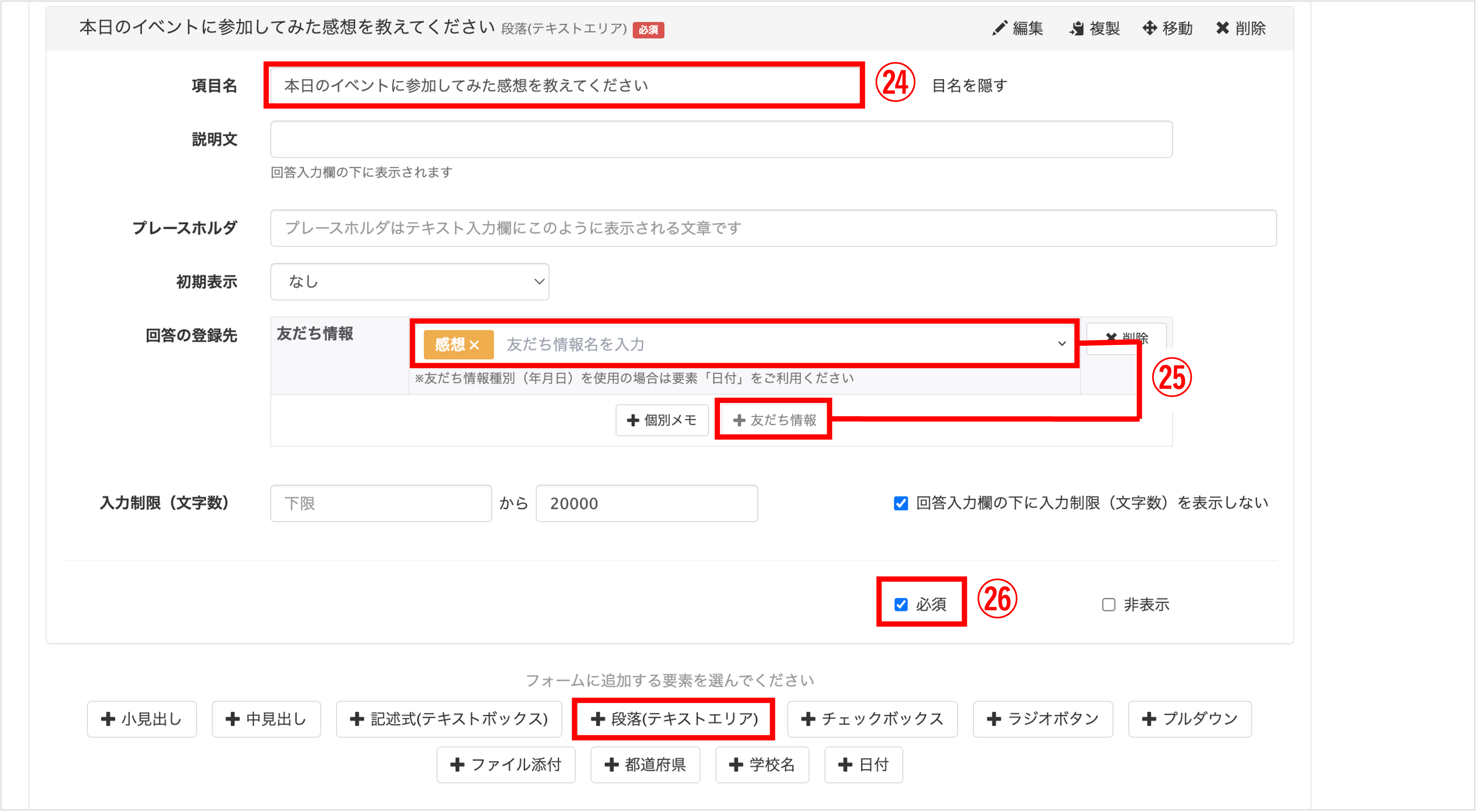Viewport: 1477px width, 812px height.
Task: Add a 個別メモ destination with plus button
Action: pos(662,420)
